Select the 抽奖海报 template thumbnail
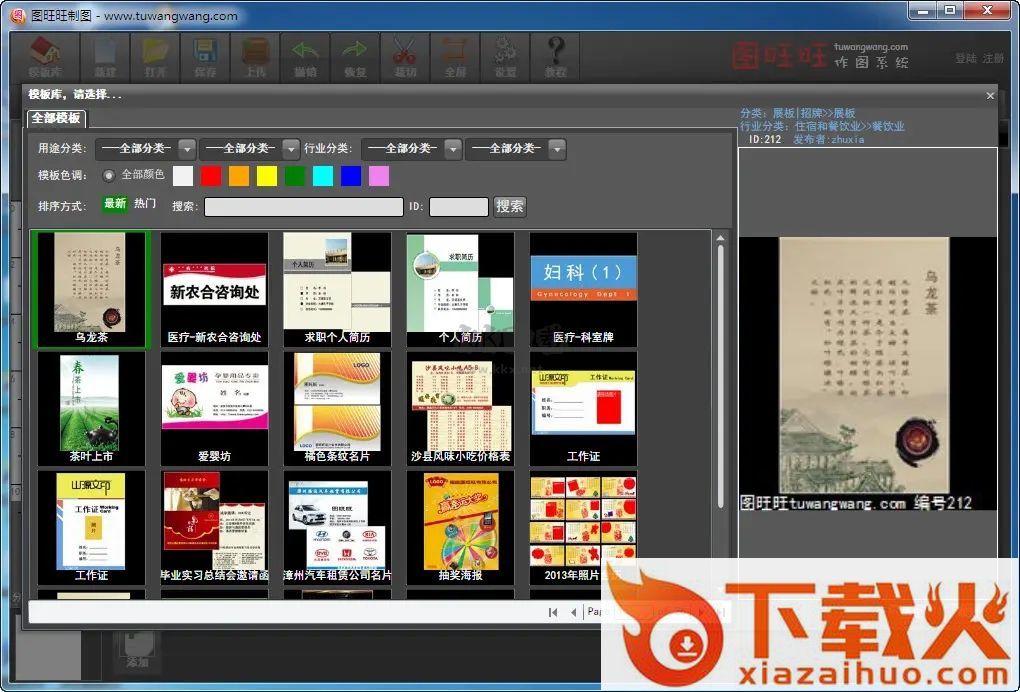 [x=460, y=527]
